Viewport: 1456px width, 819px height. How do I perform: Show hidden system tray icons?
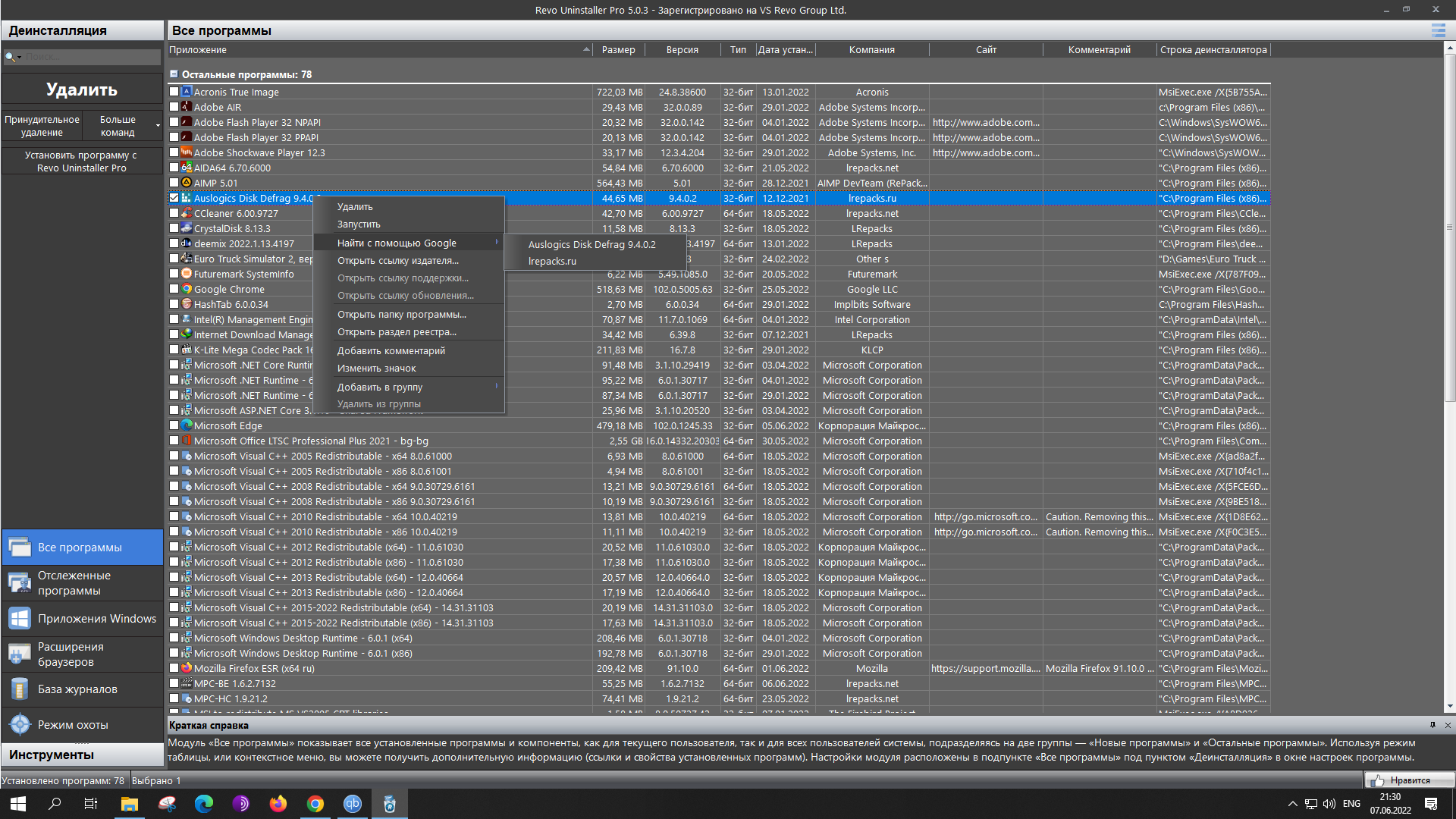click(x=1292, y=804)
